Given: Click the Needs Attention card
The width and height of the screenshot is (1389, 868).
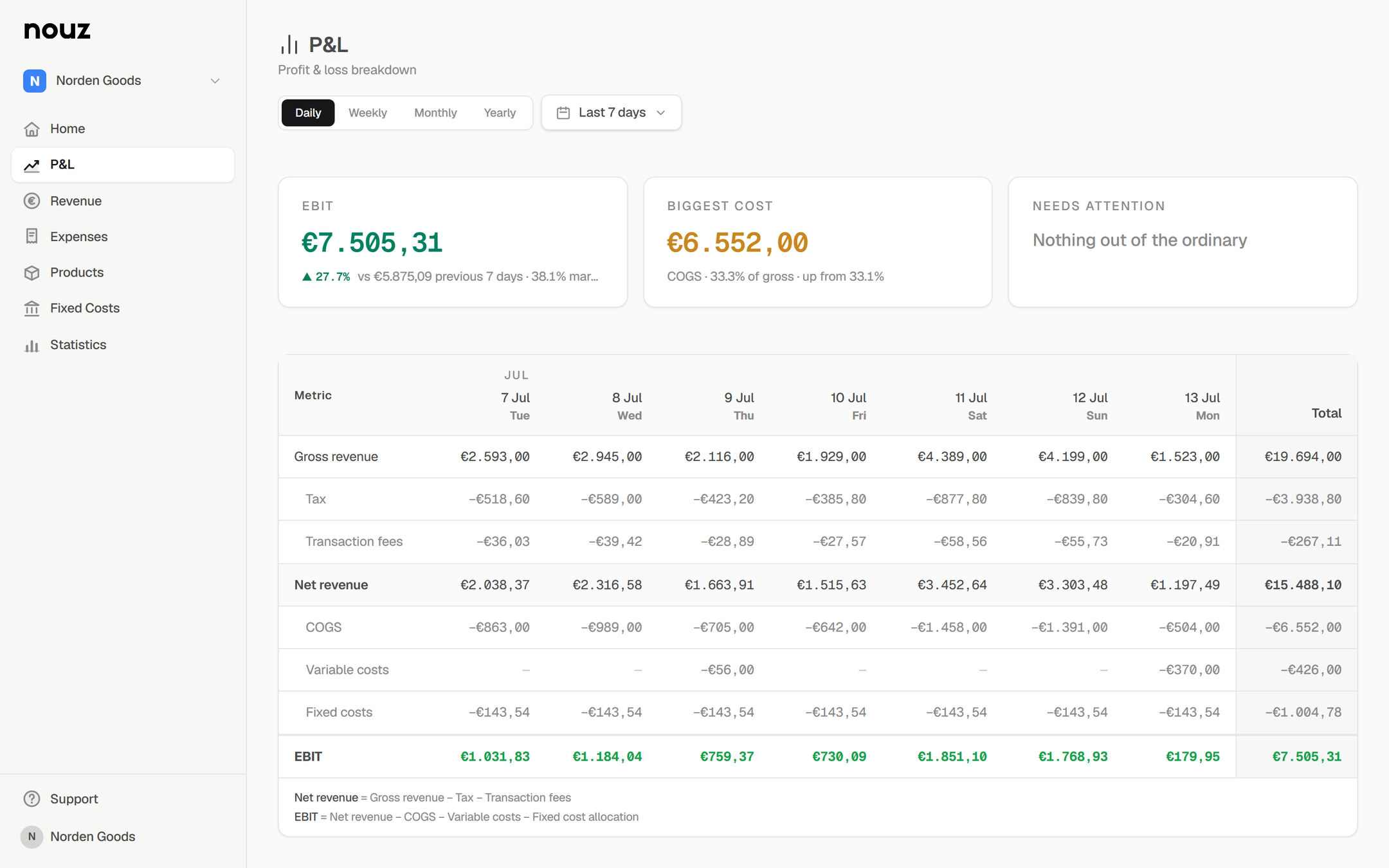Looking at the screenshot, I should coord(1183,242).
